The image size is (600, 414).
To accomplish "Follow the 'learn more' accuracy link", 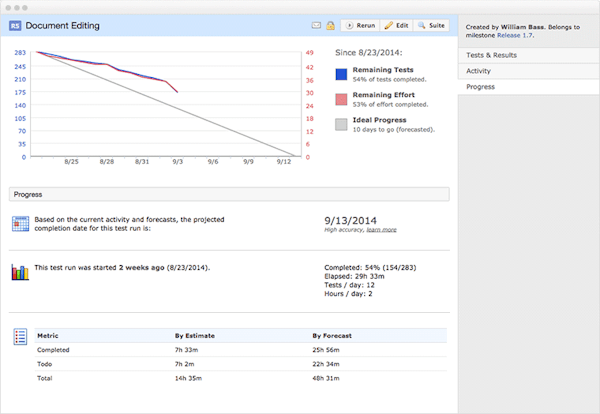I will pos(382,230).
